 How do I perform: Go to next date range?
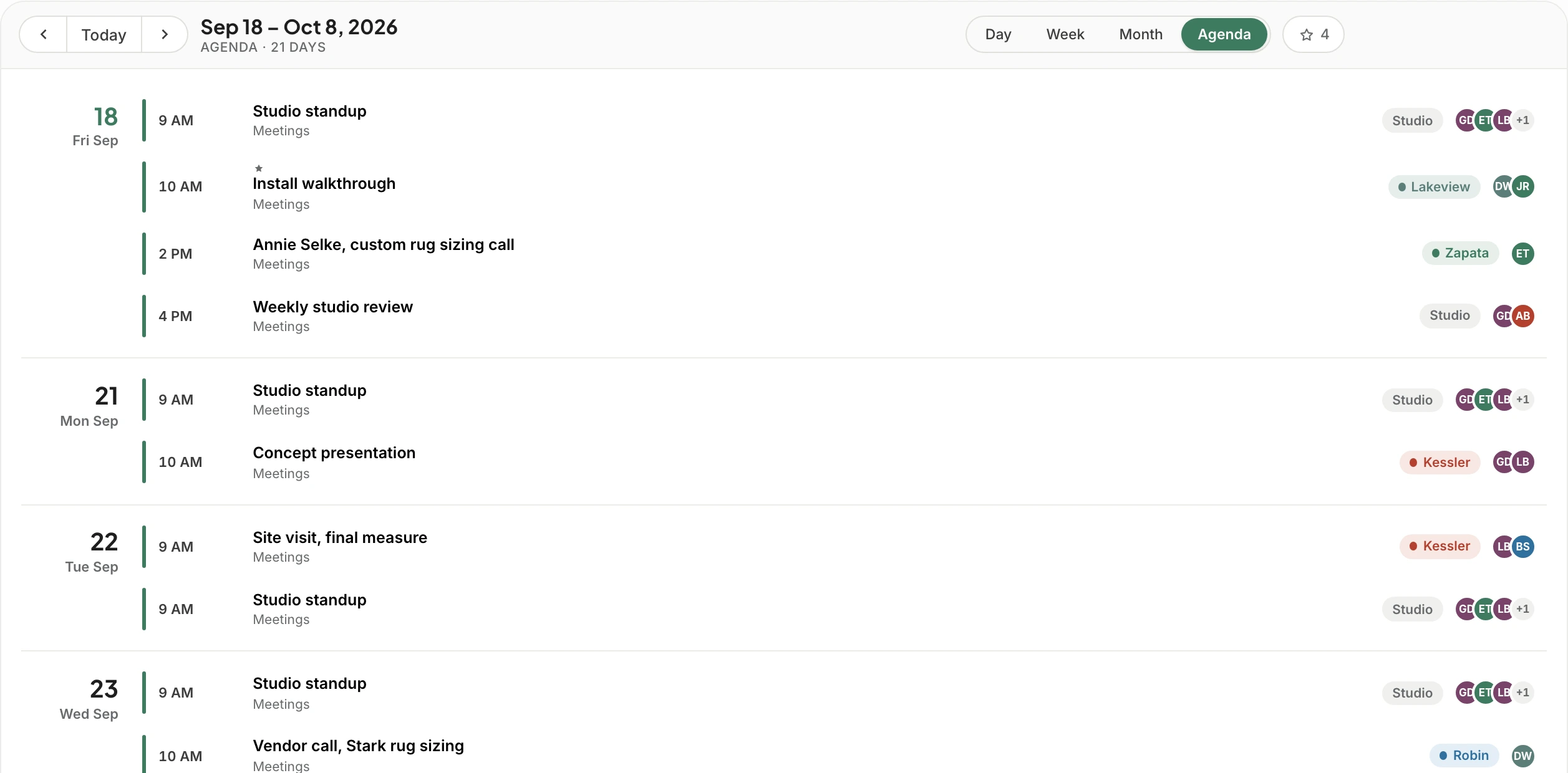165,35
